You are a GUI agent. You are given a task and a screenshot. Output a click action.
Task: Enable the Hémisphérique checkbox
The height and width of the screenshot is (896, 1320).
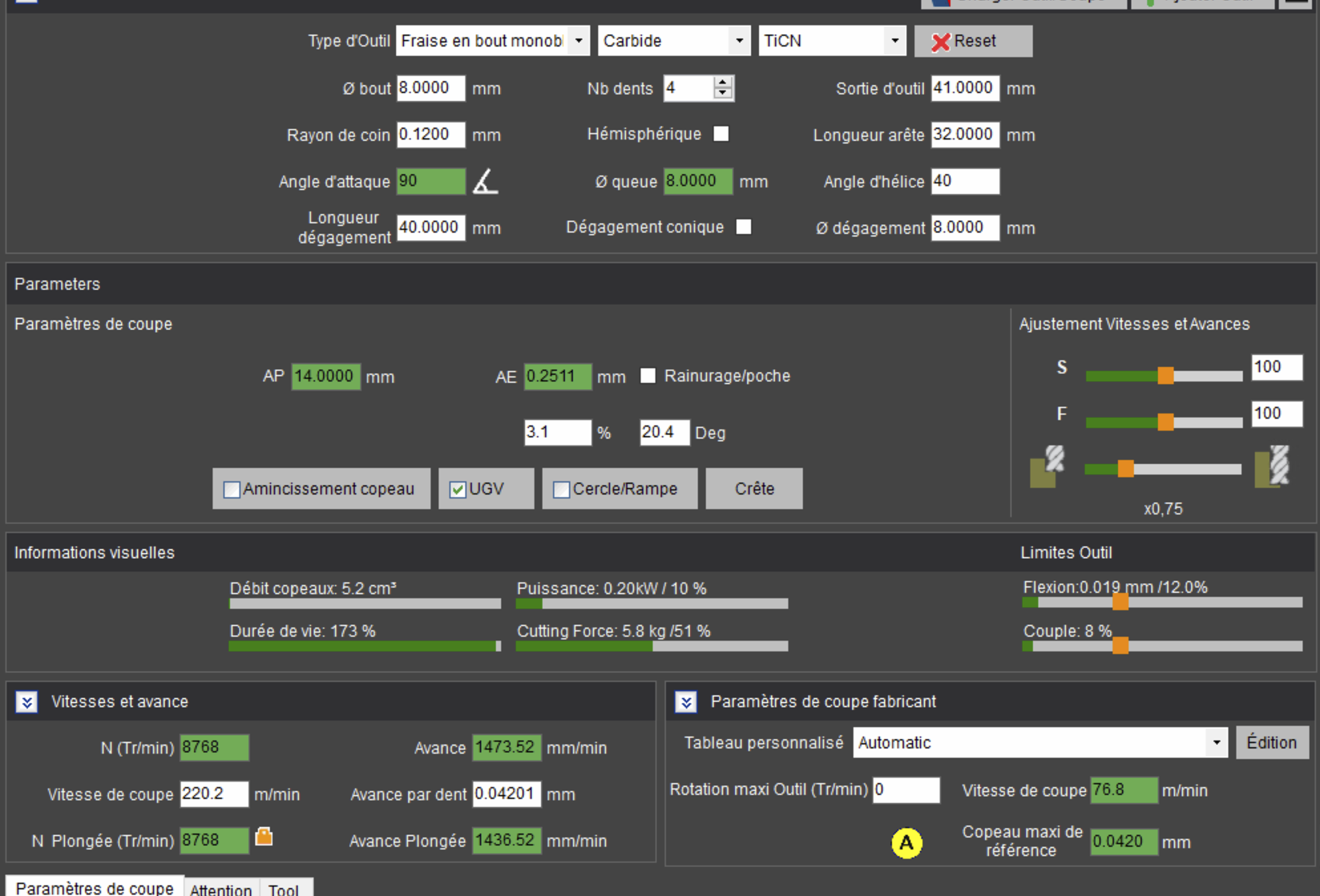(721, 134)
